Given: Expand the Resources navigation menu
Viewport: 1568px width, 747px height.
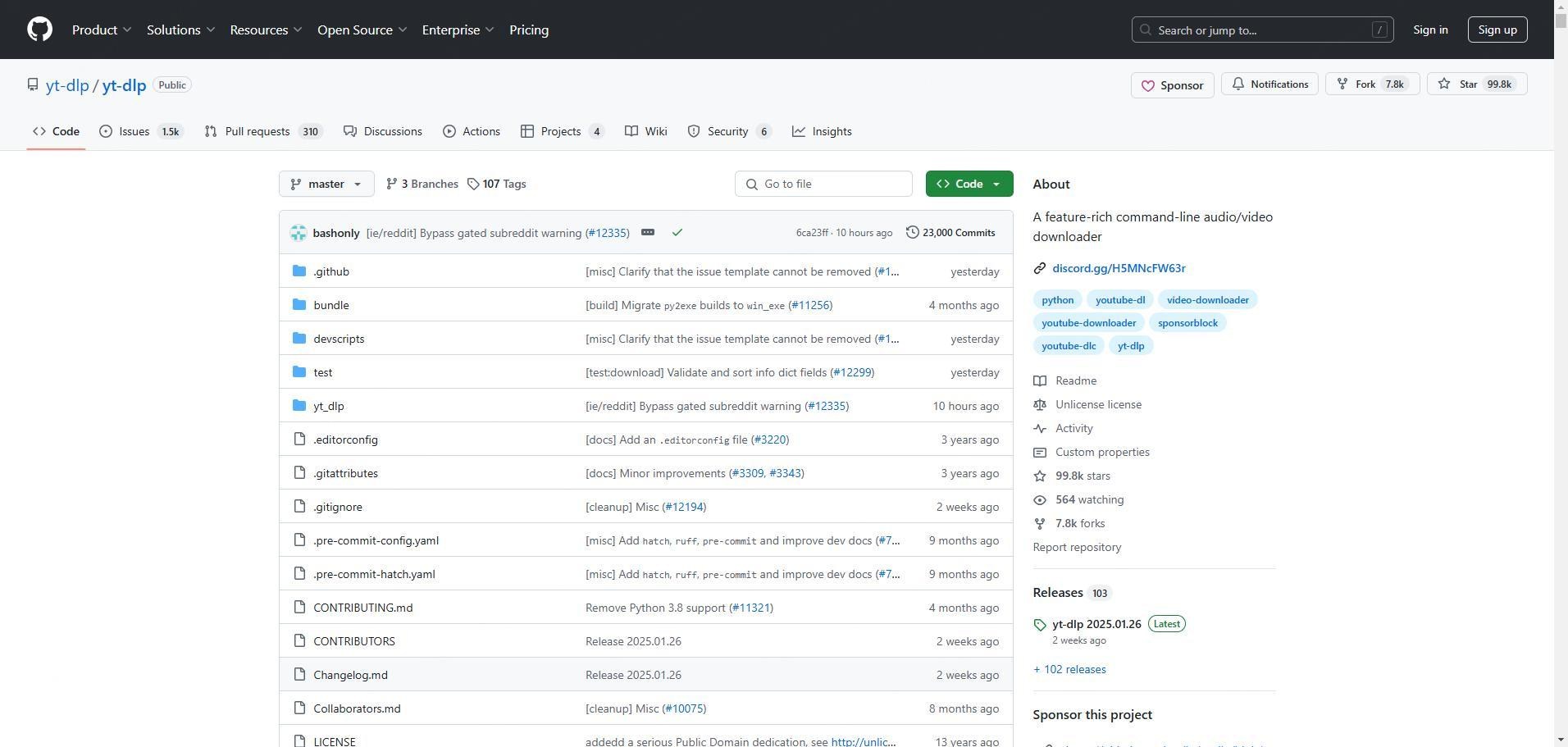Looking at the screenshot, I should click(x=266, y=30).
